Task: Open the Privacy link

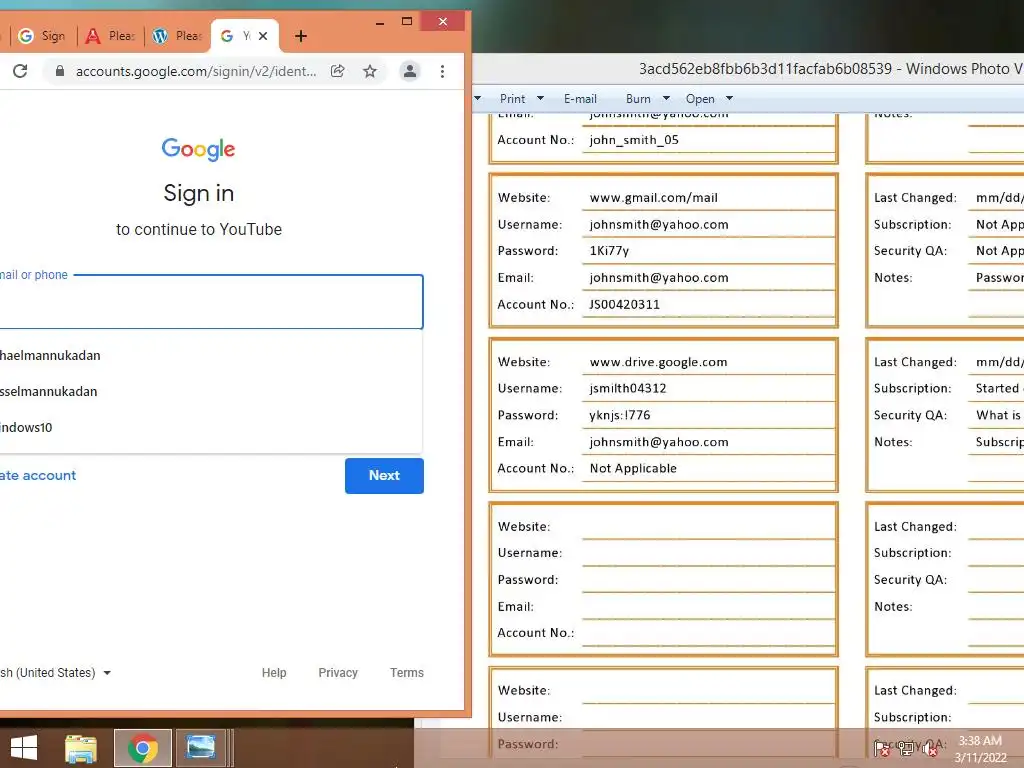Action: pos(338,673)
